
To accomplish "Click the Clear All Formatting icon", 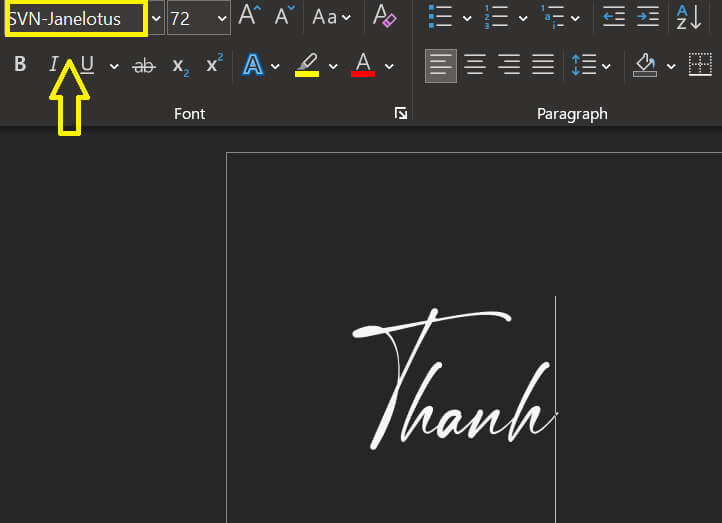I will [384, 17].
